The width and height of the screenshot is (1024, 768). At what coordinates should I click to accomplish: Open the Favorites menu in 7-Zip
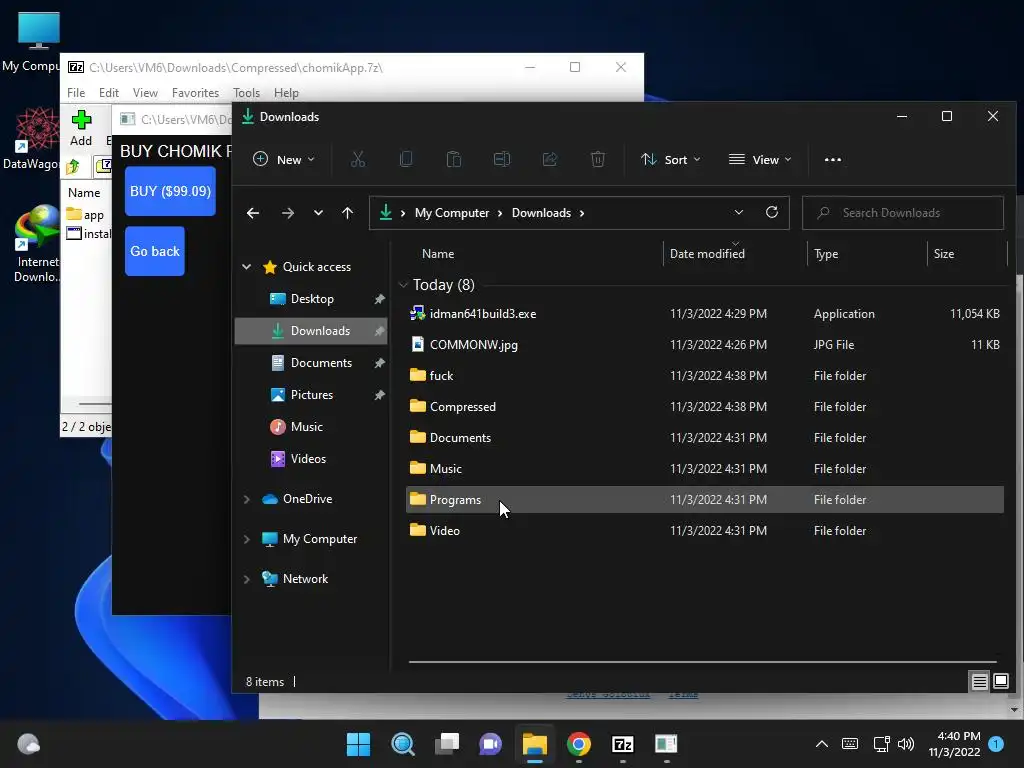195,93
